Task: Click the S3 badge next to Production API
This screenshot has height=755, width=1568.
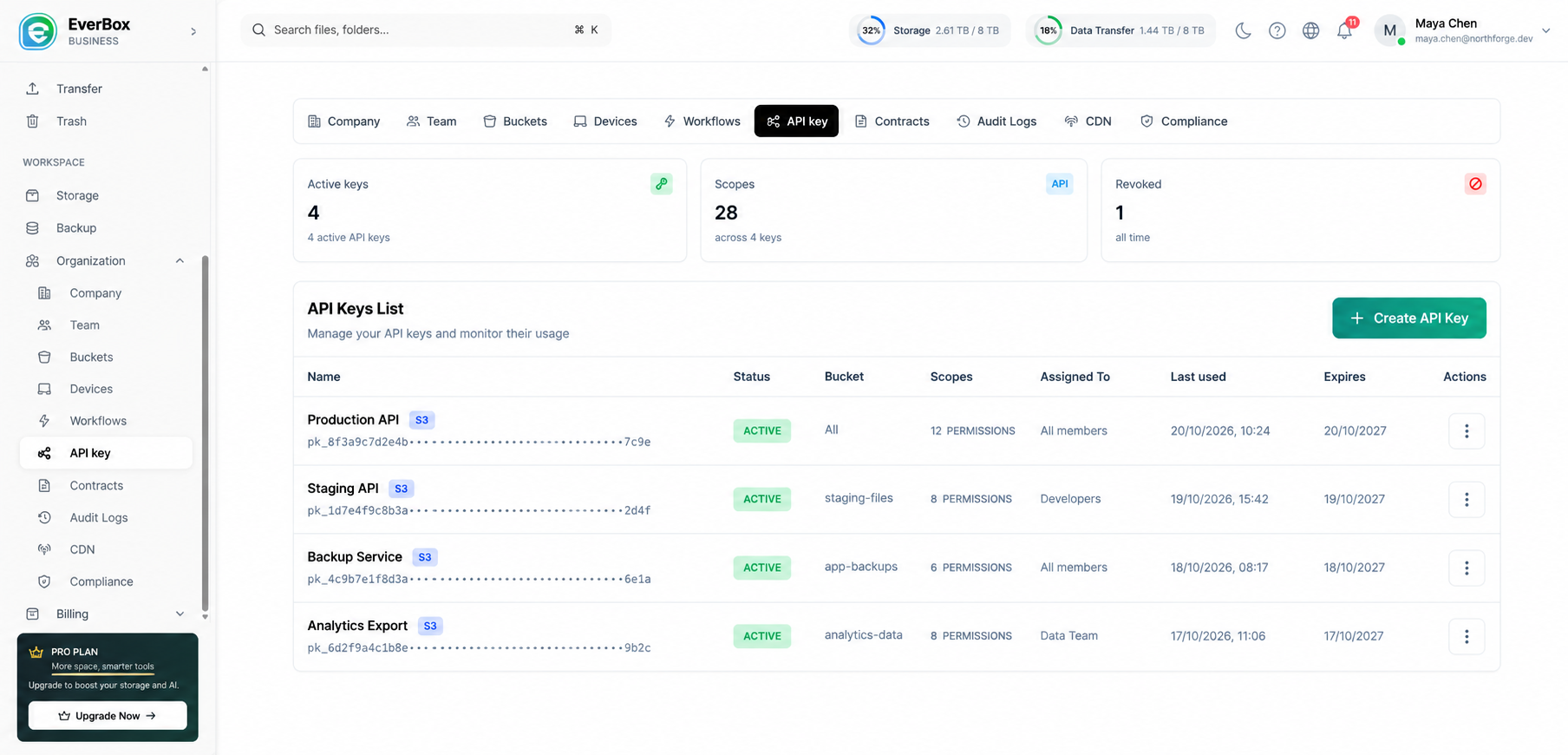Action: [x=421, y=420]
